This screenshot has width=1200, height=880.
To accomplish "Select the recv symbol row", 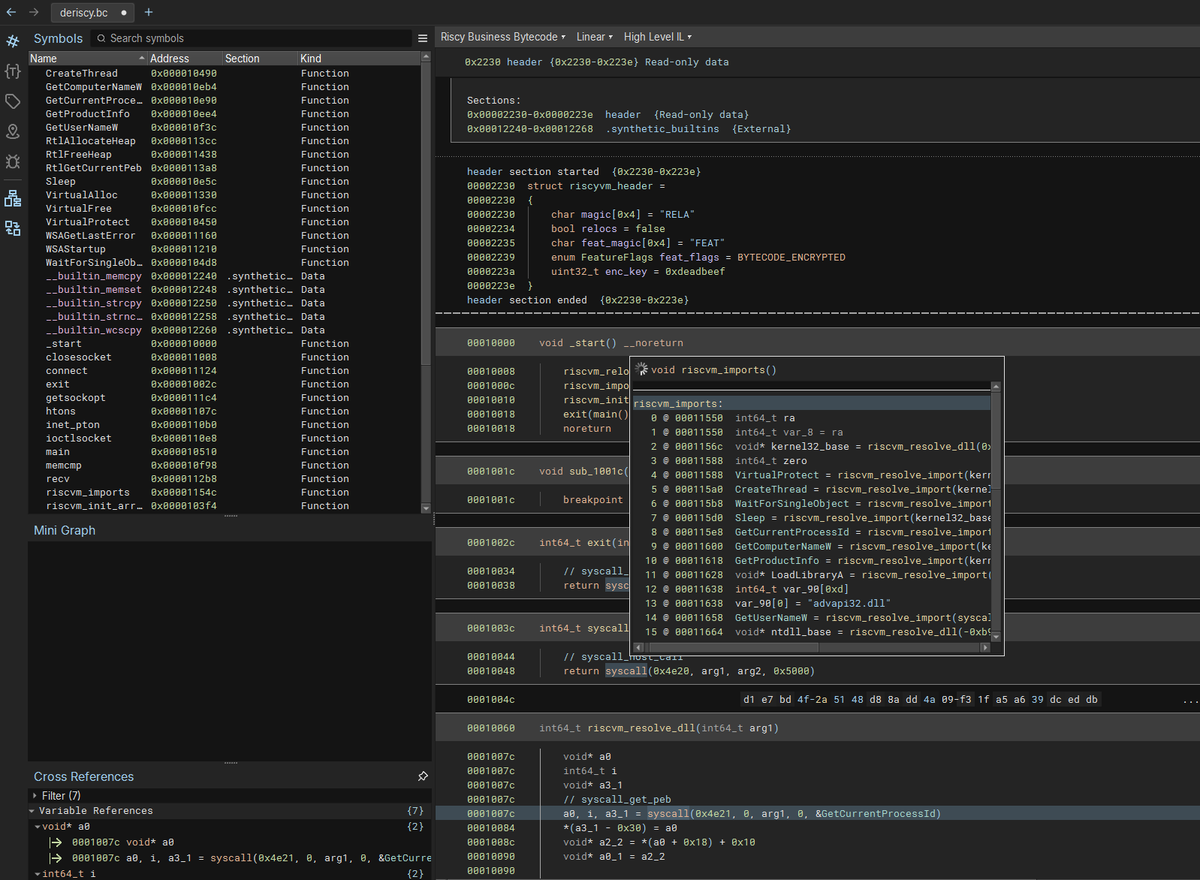I will (x=225, y=478).
